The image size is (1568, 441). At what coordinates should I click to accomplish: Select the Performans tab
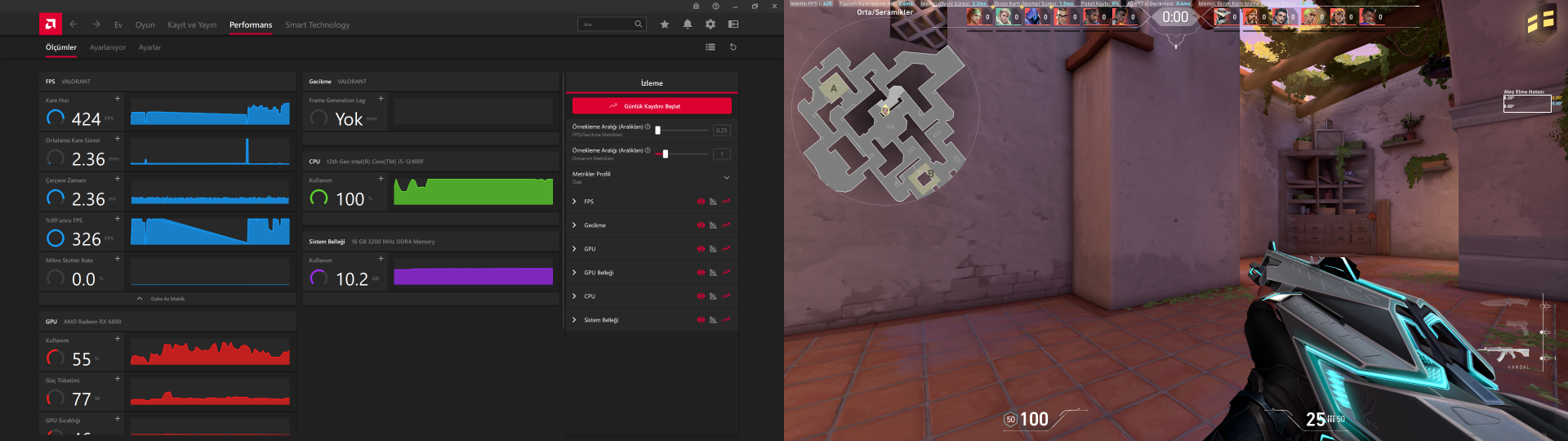coord(251,25)
